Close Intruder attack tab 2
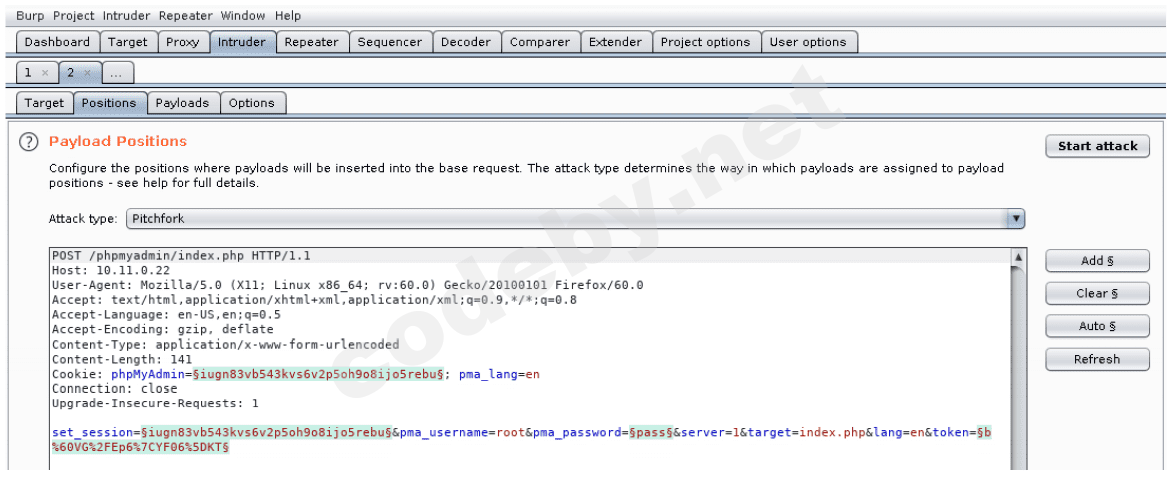 coord(87,72)
